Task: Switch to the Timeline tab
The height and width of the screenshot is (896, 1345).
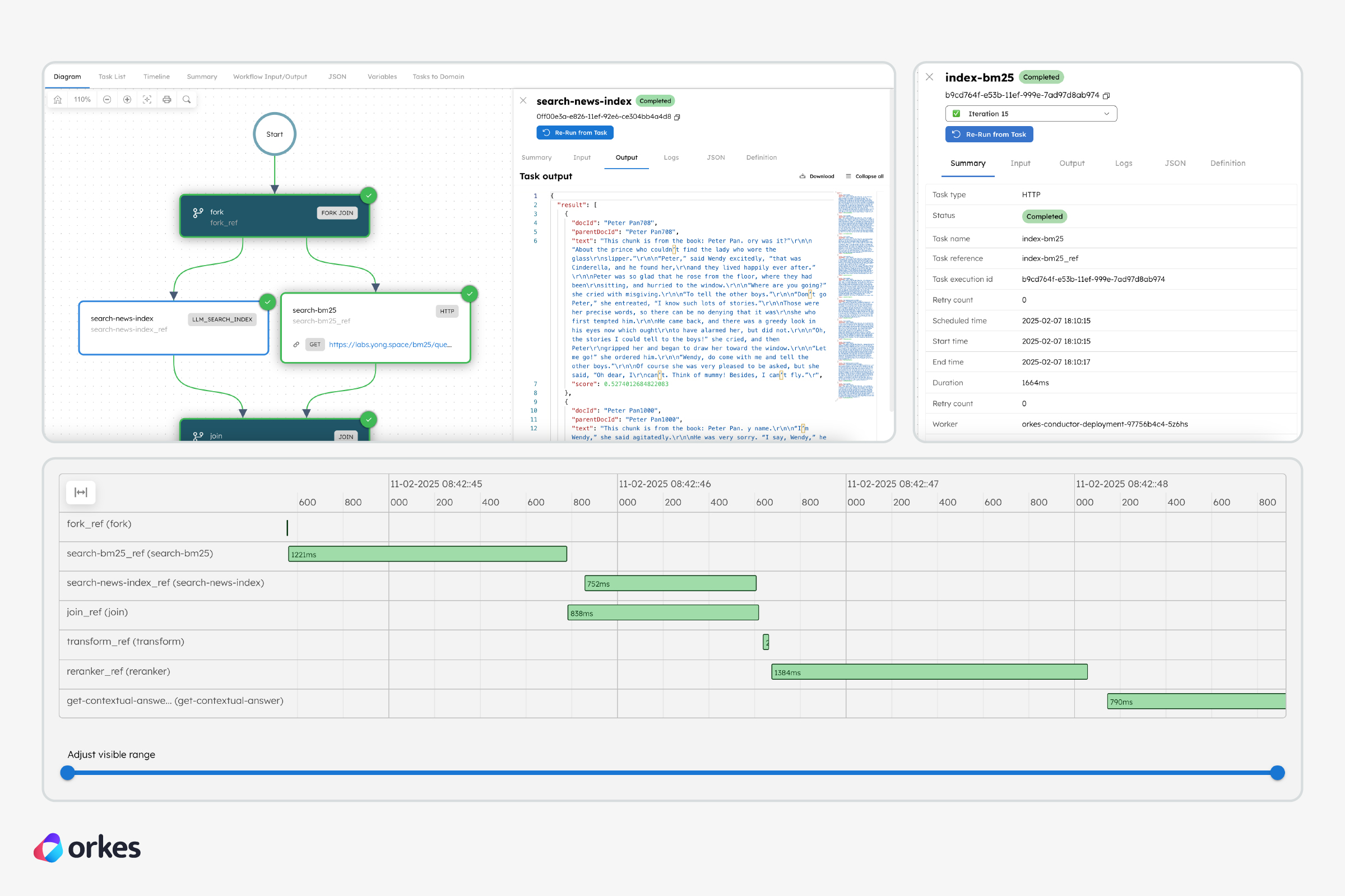Action: click(x=156, y=77)
